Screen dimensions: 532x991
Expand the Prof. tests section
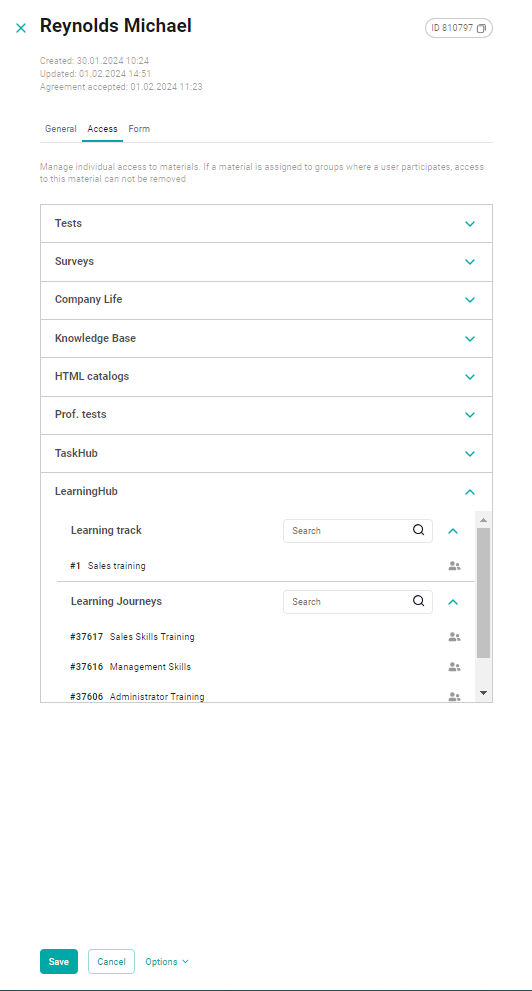click(266, 415)
